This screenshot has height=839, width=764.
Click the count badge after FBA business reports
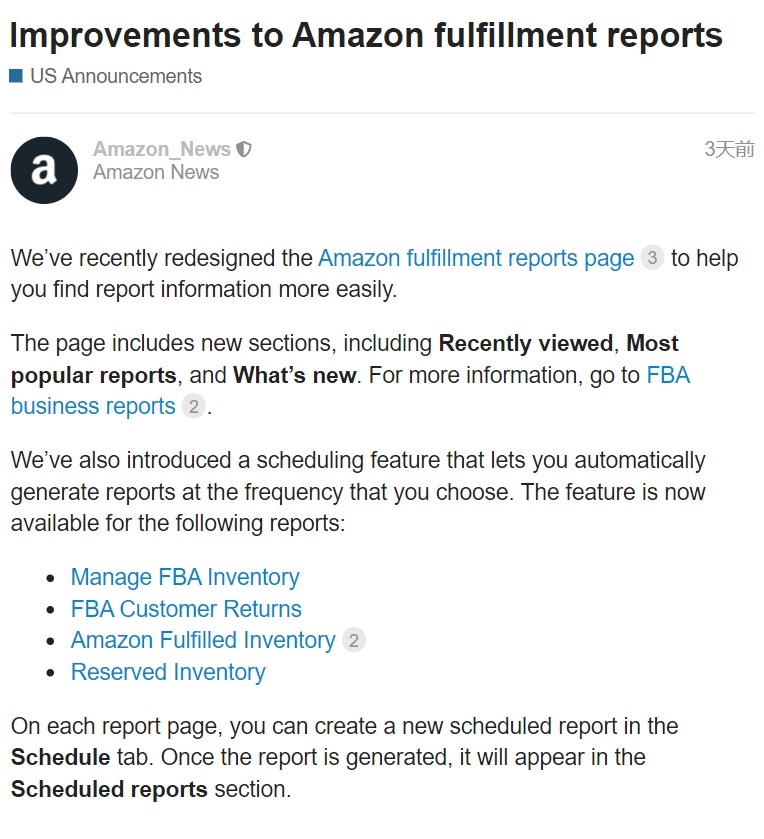point(193,407)
